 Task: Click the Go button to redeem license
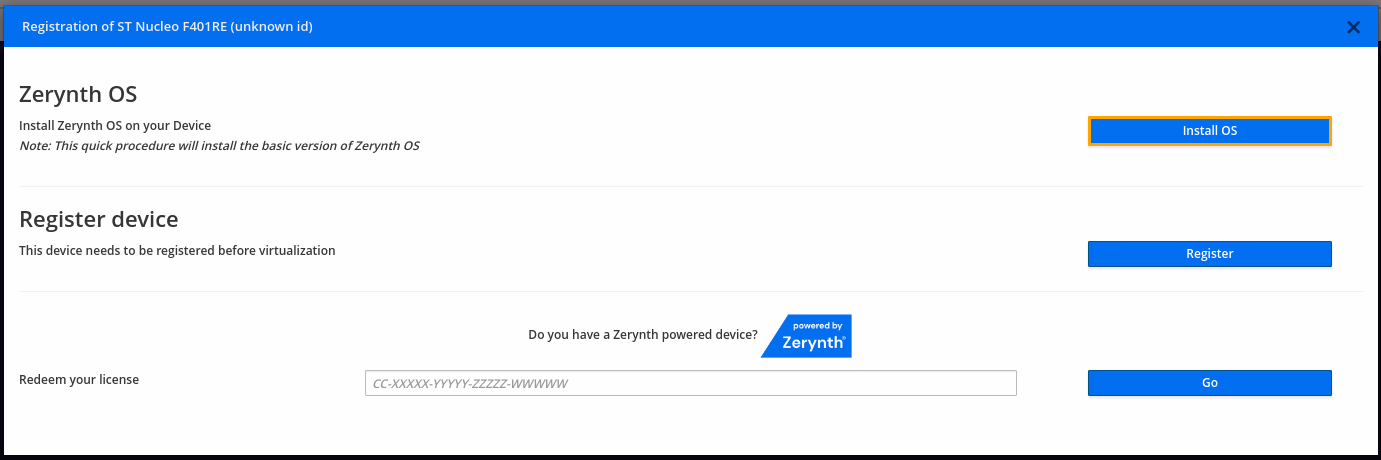pos(1209,383)
